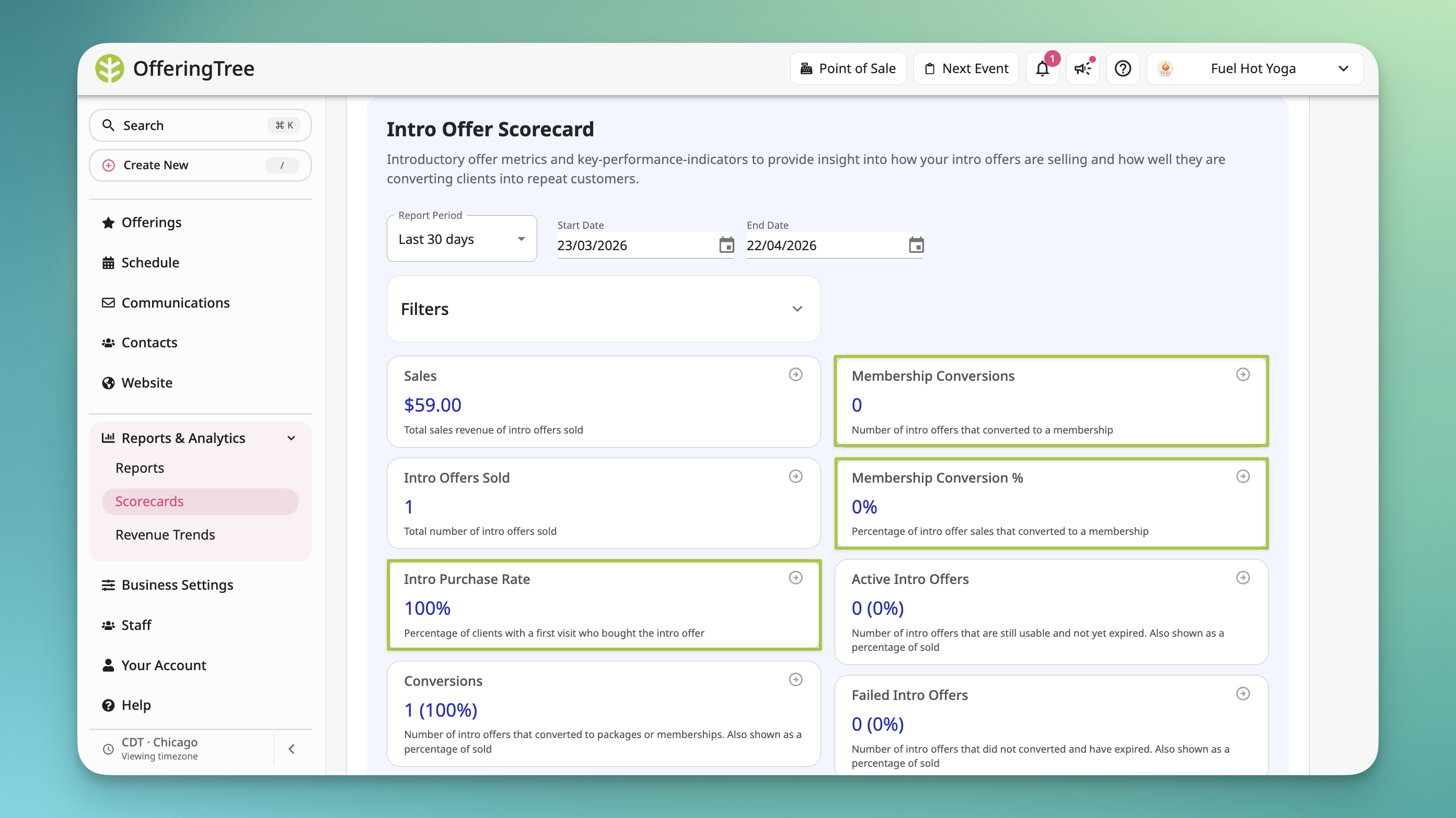
Task: Open the Reports submenu link
Action: (140, 468)
